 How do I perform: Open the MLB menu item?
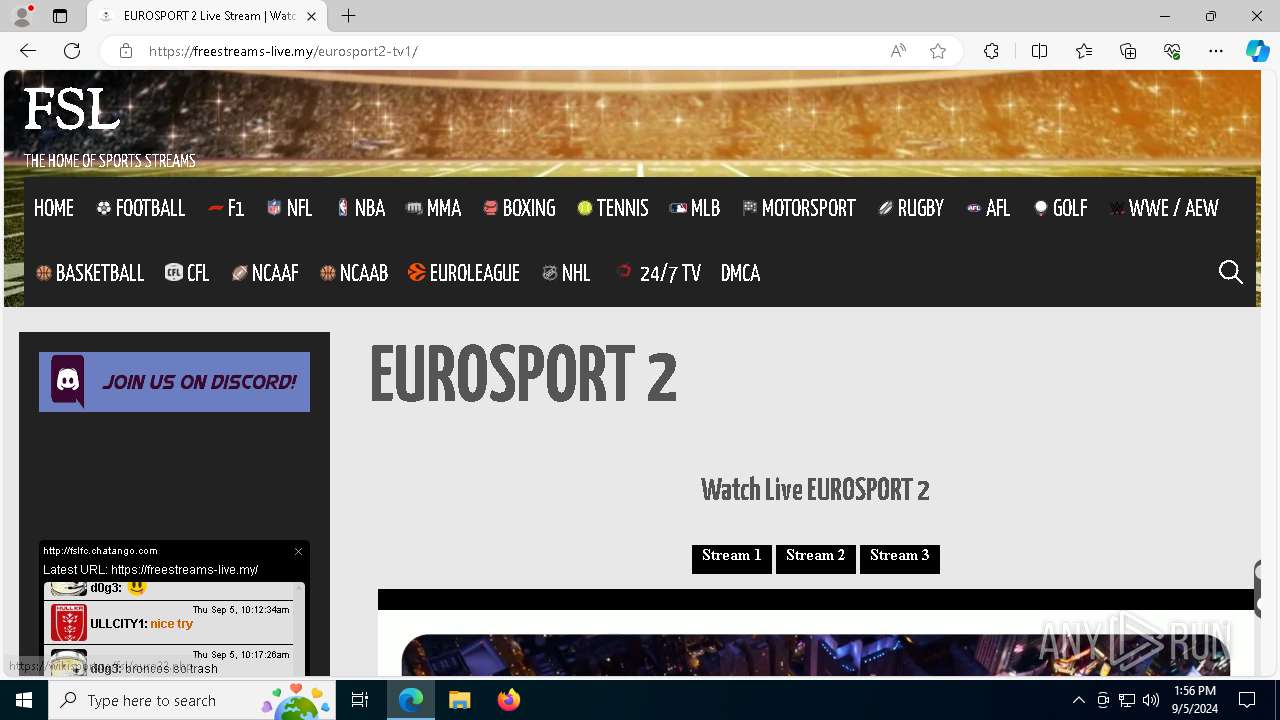695,208
